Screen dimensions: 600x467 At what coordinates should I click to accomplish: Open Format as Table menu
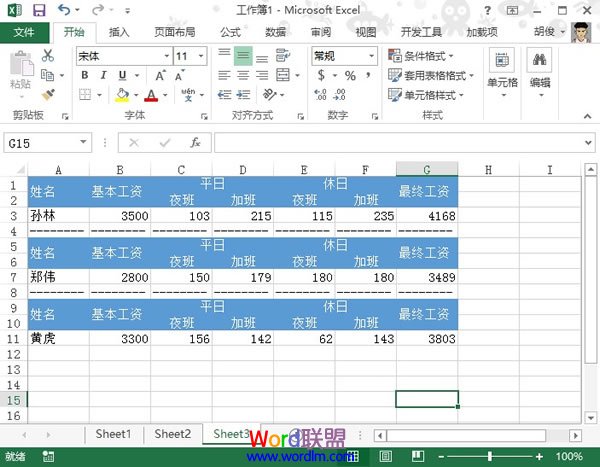click(x=431, y=75)
